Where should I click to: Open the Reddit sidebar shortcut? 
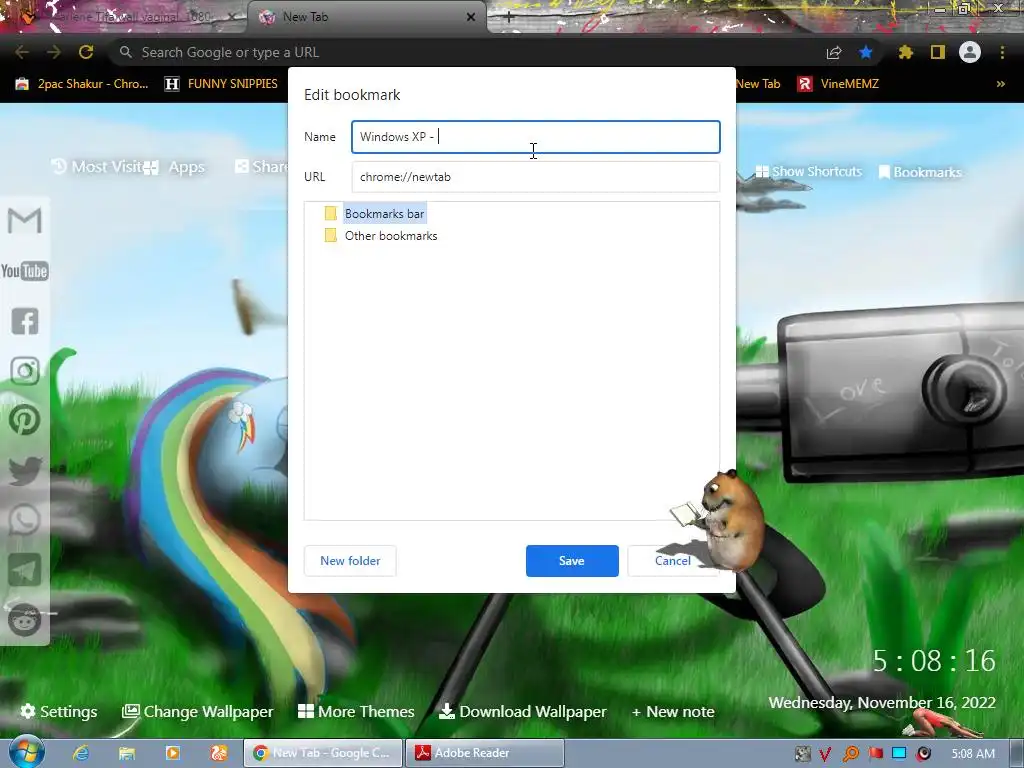(25, 620)
